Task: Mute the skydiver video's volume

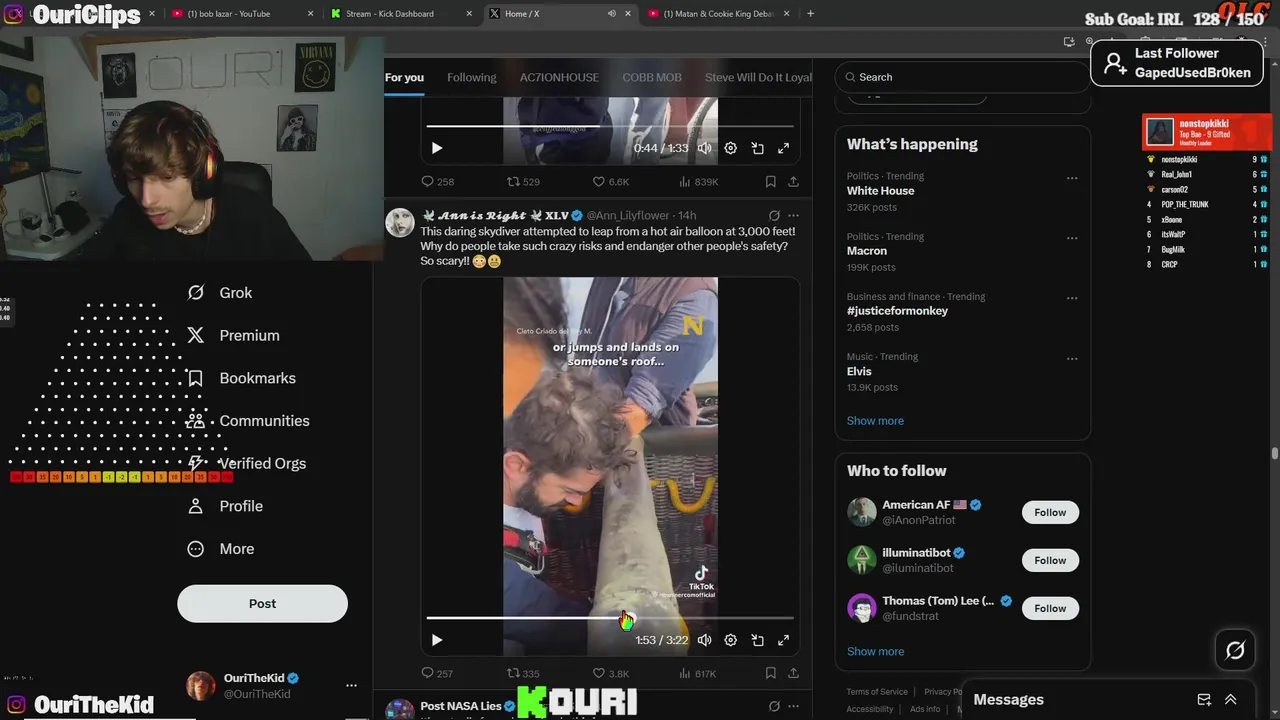Action: [x=705, y=640]
